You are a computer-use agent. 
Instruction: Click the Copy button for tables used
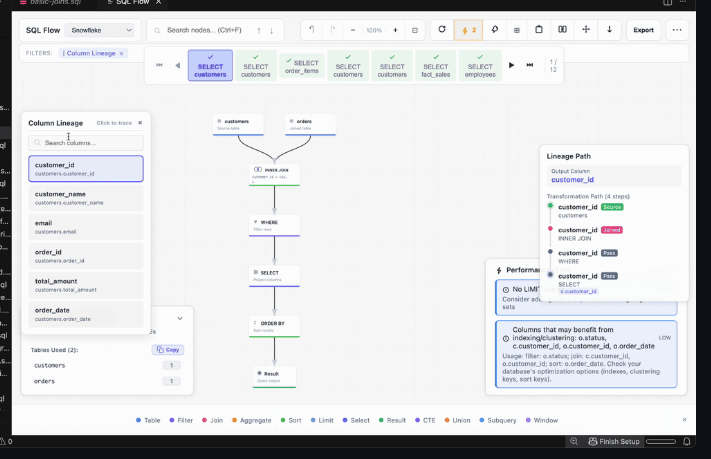pos(166,350)
